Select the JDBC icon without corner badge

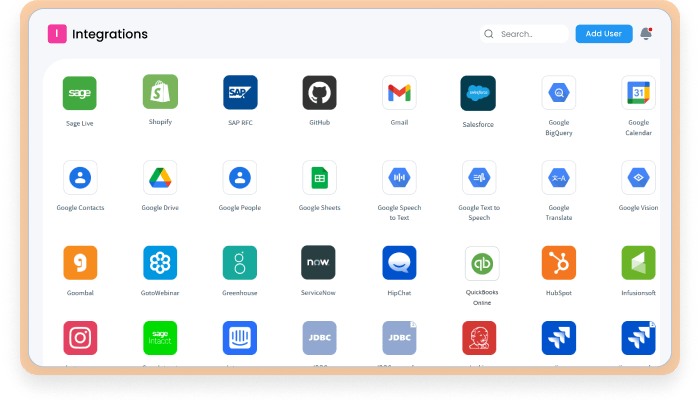[x=320, y=338]
